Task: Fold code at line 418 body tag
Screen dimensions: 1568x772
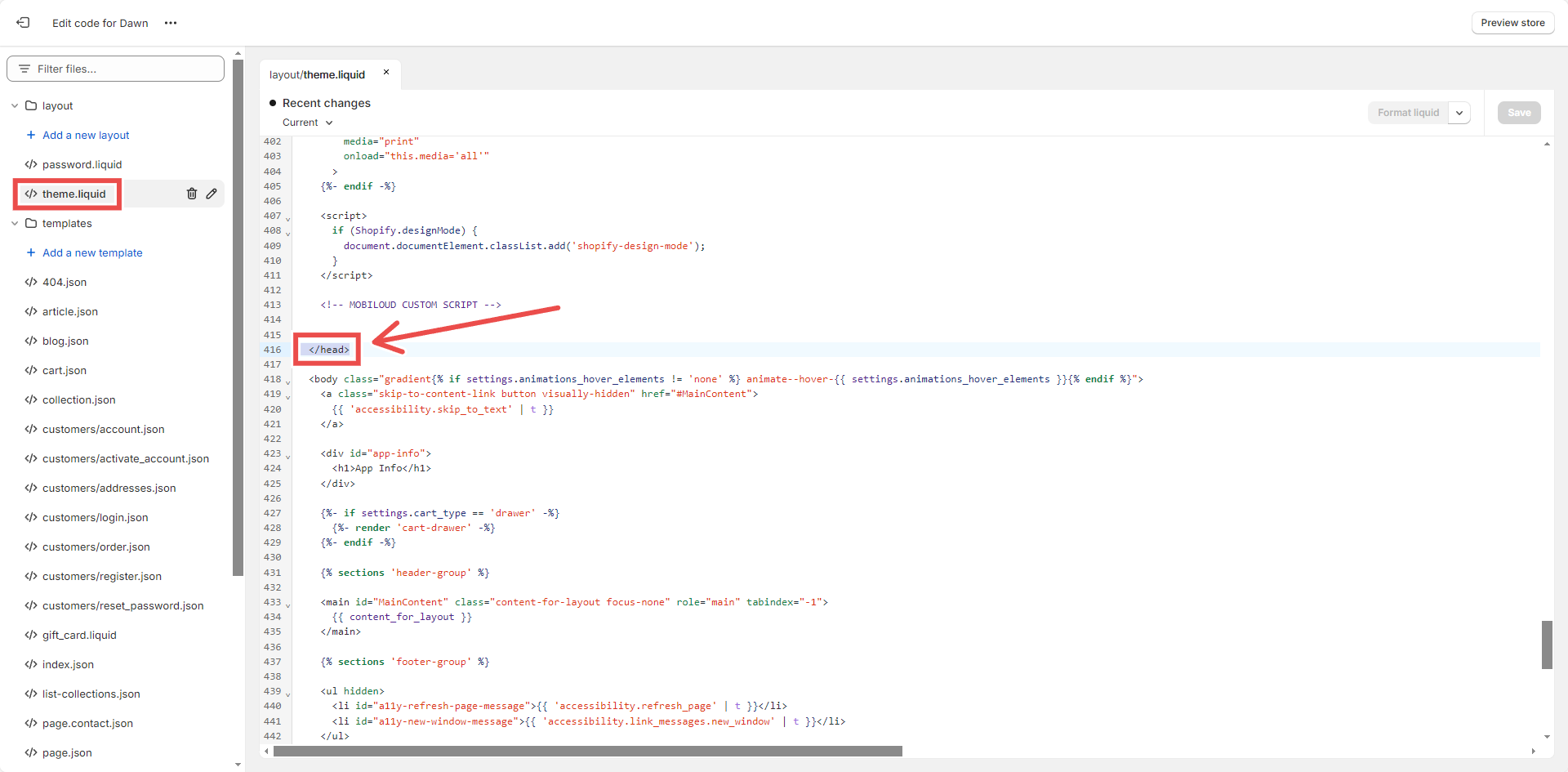Action: [x=287, y=382]
